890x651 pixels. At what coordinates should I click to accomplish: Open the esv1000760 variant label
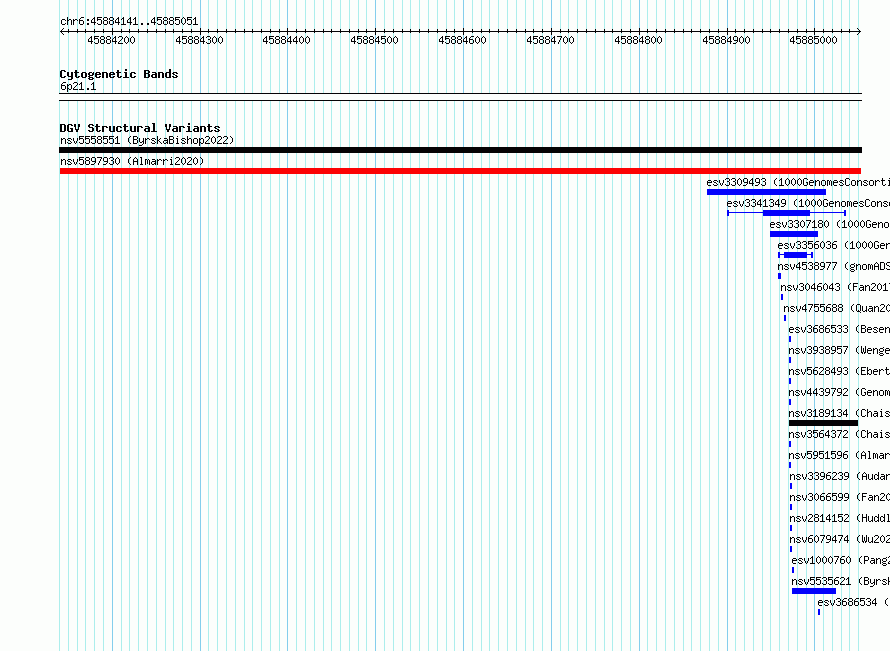pos(841,560)
